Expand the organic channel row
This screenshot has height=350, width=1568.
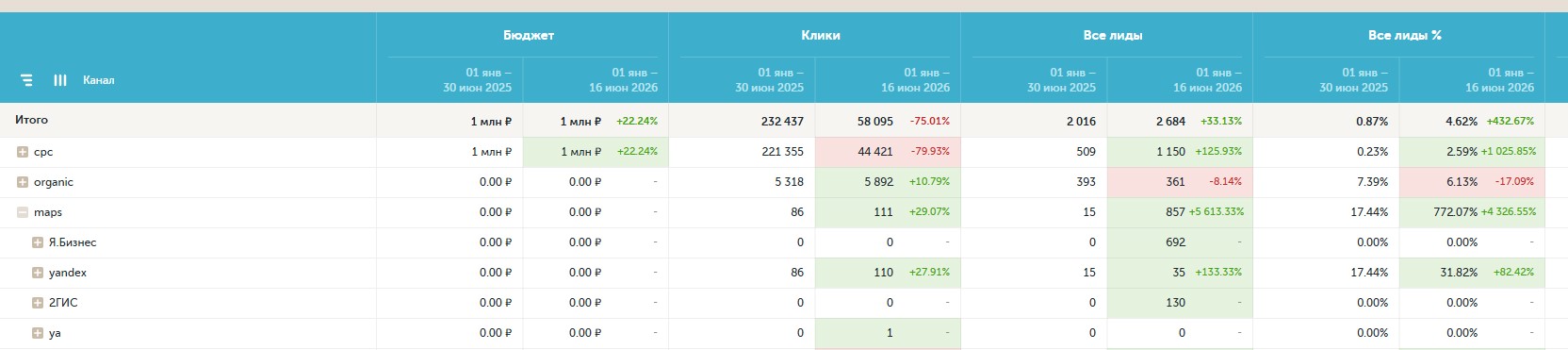(x=23, y=182)
